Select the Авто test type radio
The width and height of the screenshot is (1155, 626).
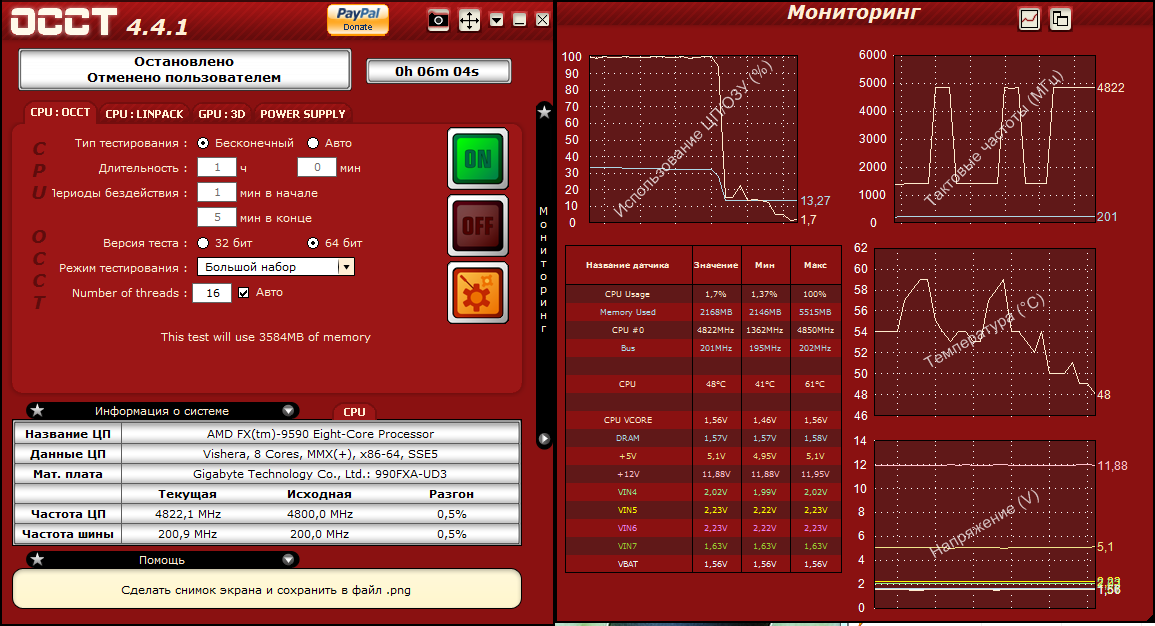click(x=313, y=143)
